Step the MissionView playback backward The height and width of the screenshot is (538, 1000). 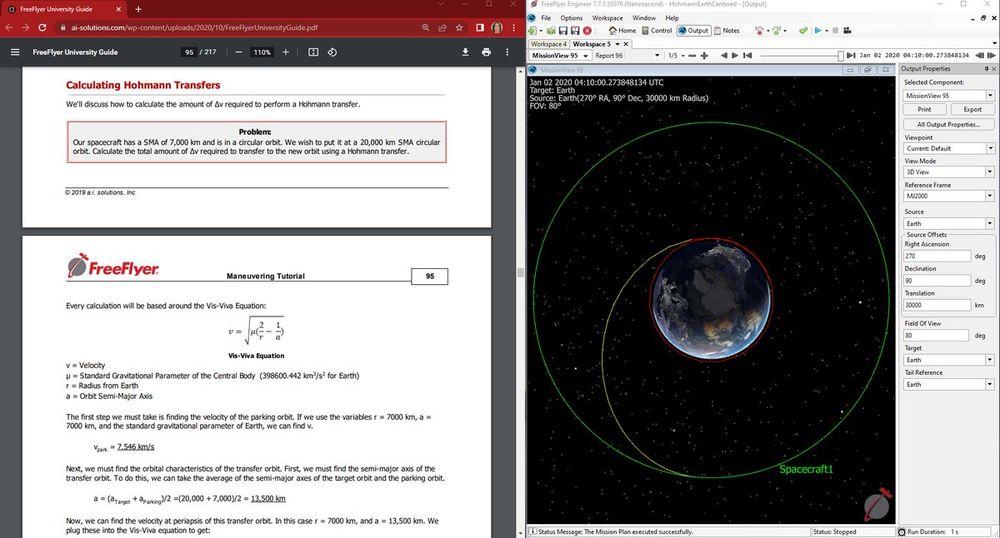[724, 55]
